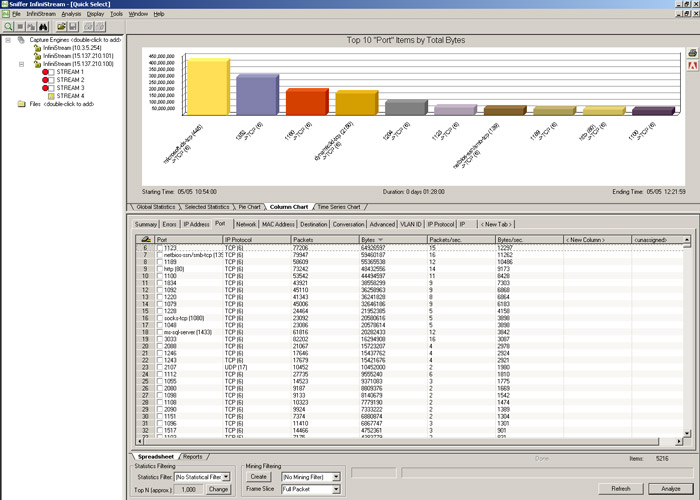Tick the checkbox for ms-sql-server (1433) row
Viewport: 700px width, 500px height.
pos(160,332)
